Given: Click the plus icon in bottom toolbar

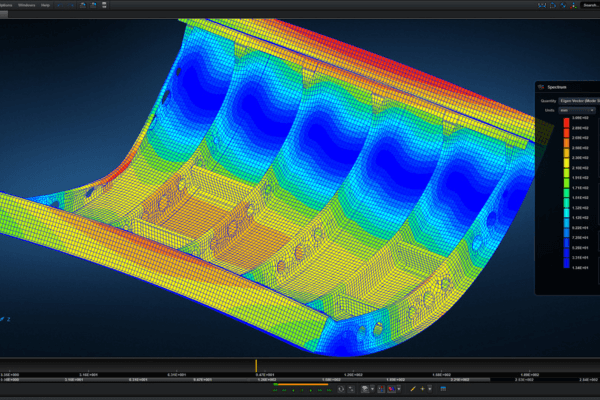Looking at the screenshot, I should tap(424, 389).
